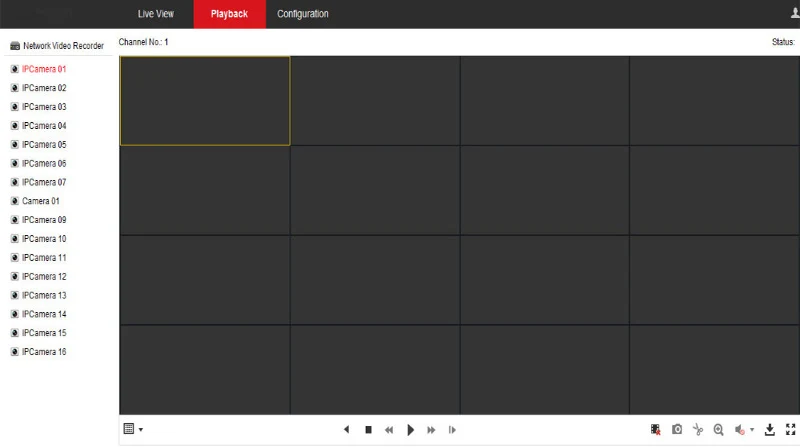
Task: Select the second window in top row
Action: 375,101
